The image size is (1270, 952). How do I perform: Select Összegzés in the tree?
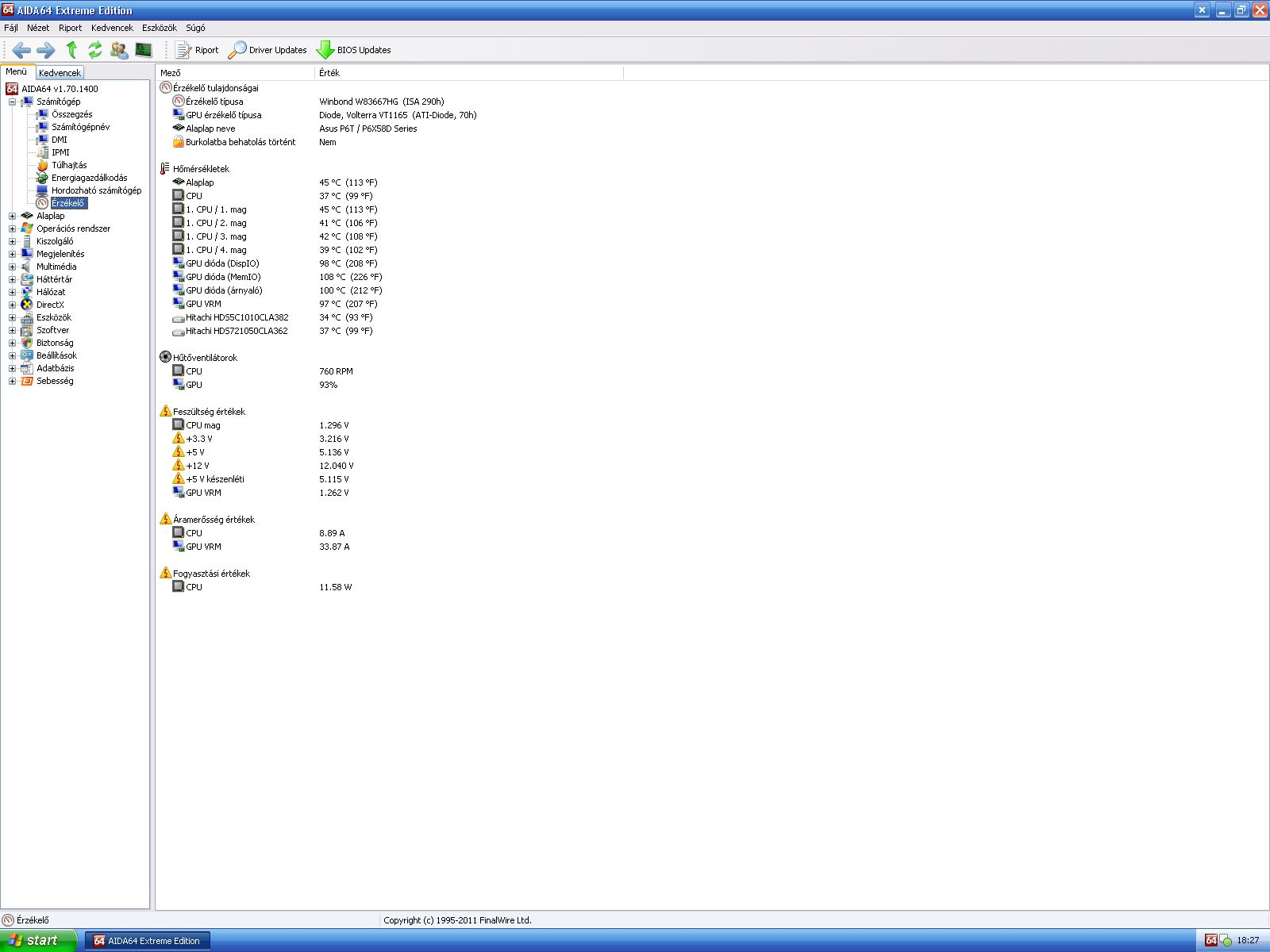click(71, 114)
